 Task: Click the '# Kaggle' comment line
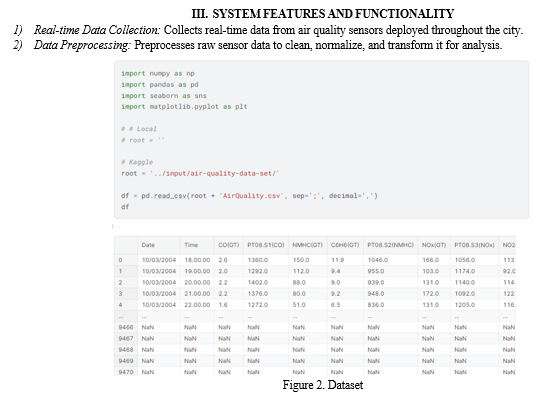coord(137,162)
